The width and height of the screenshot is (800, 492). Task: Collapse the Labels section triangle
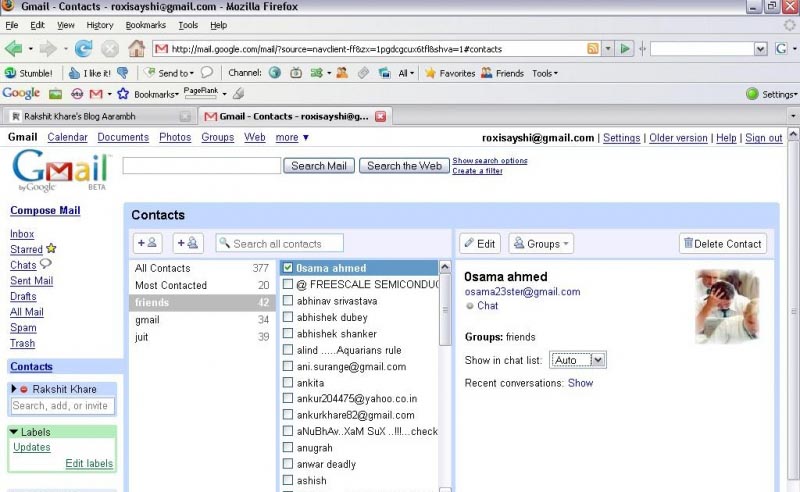[14, 432]
